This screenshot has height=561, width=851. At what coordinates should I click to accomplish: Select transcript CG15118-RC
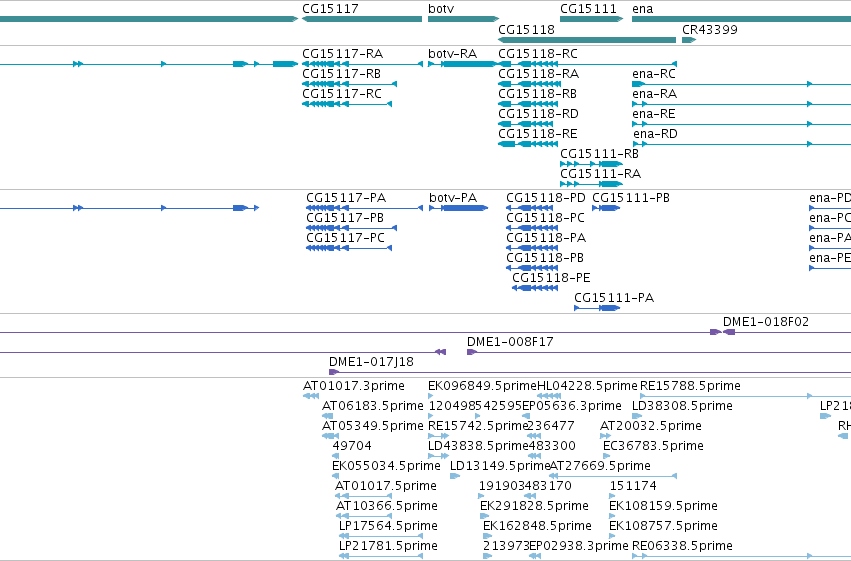[538, 54]
